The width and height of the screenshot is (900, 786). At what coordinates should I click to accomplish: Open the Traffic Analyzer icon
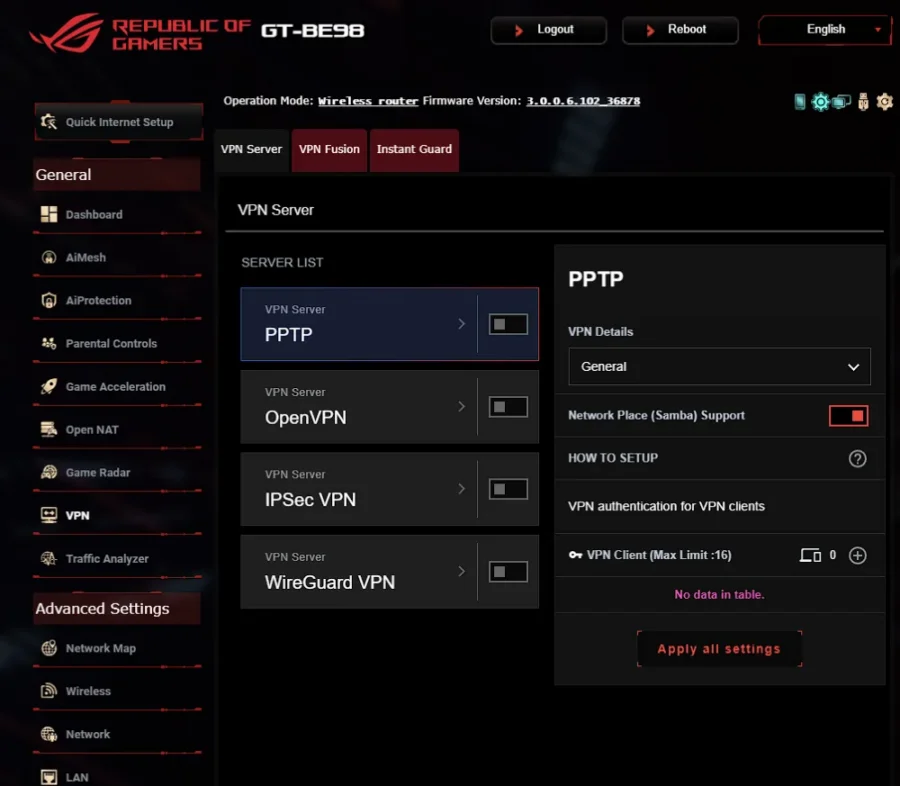coord(49,559)
